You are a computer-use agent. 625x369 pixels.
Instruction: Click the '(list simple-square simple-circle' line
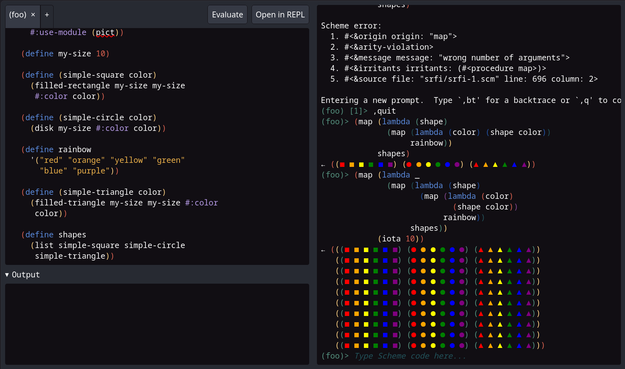tap(108, 245)
